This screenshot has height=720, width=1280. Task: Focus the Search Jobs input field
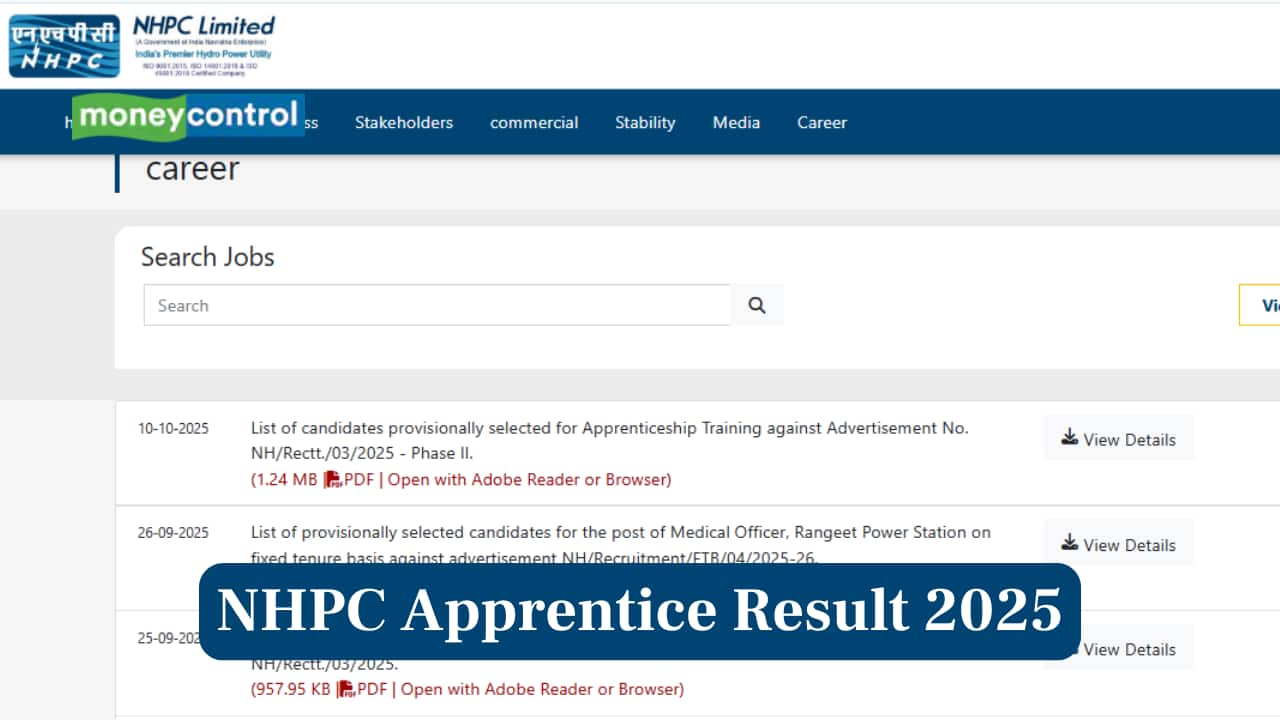tap(437, 305)
